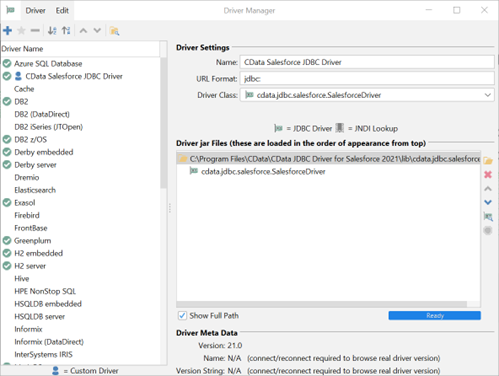Open jar file folder icon beside jar list
499x376 pixels.
488,161
